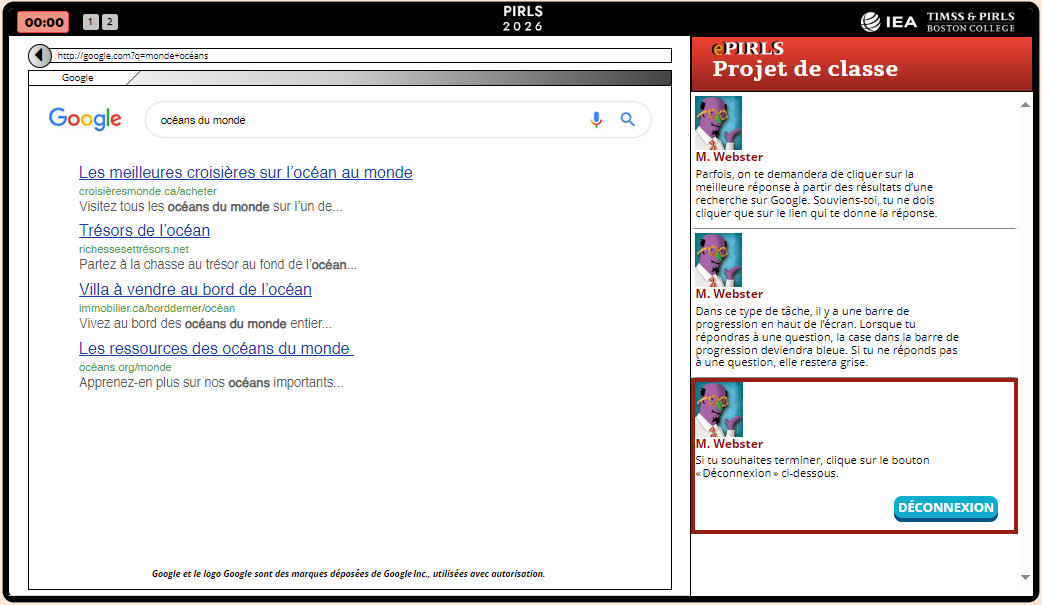Open 'Les meilleures croisières sur l'océan au monde'

point(245,173)
